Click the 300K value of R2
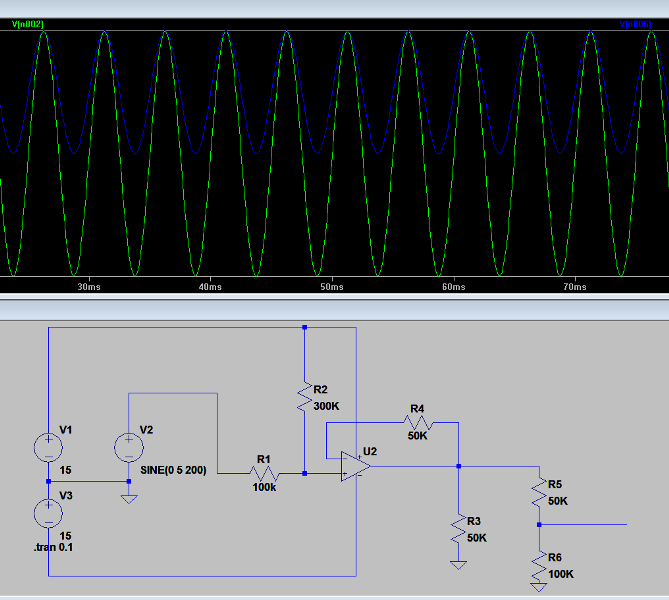This screenshot has height=600, width=669. (x=326, y=406)
